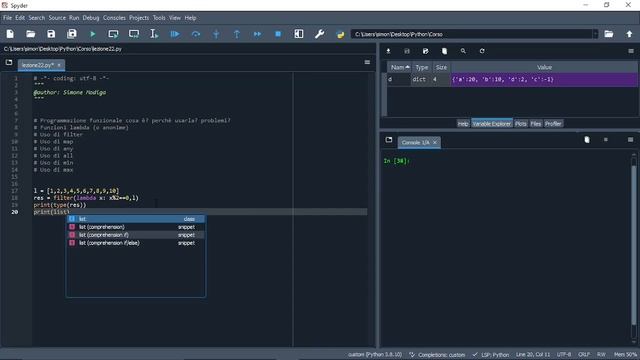Open file using the folder toolbar icon
The image size is (640, 360).
coord(31,34)
